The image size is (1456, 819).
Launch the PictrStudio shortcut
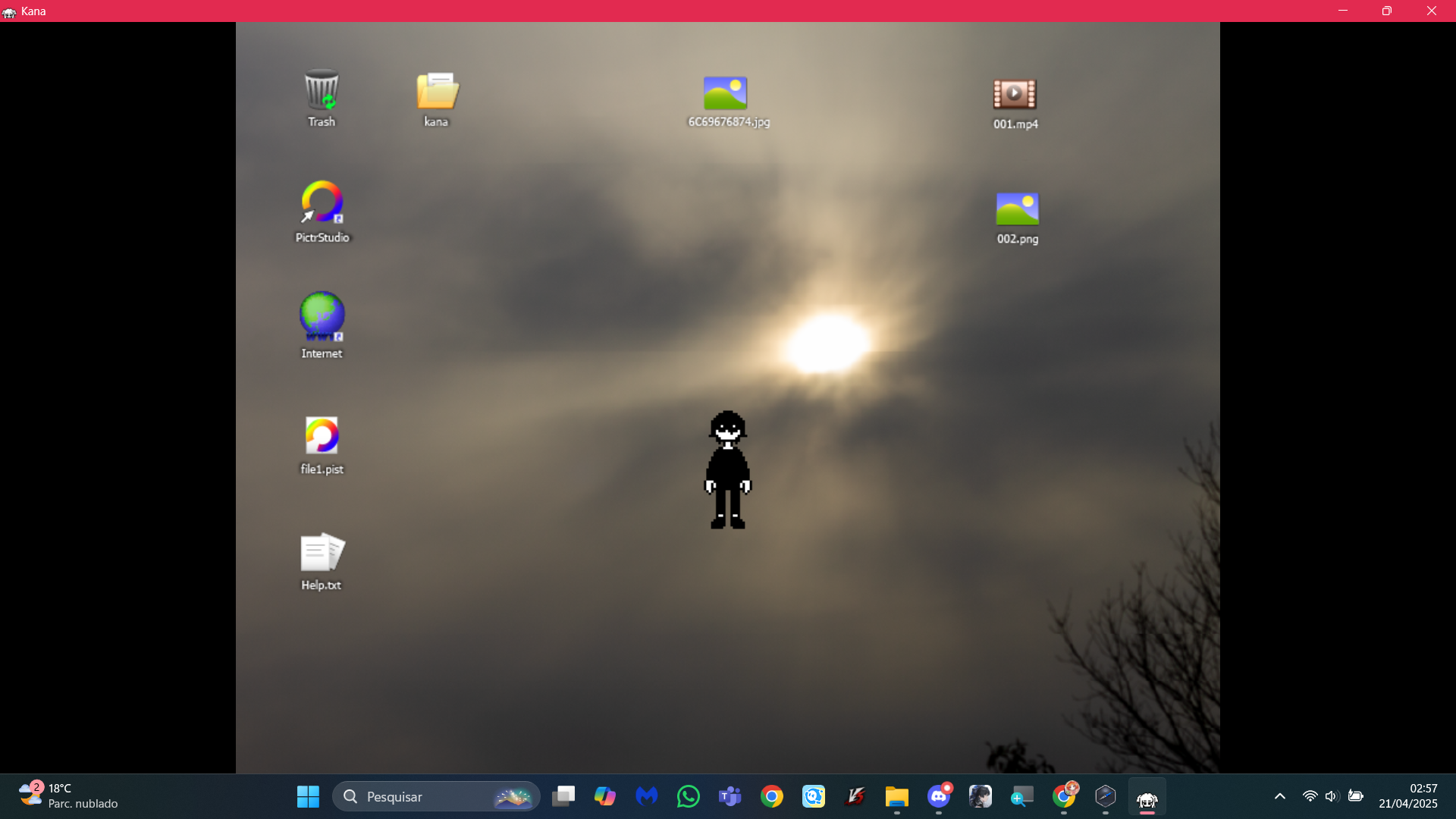click(322, 211)
